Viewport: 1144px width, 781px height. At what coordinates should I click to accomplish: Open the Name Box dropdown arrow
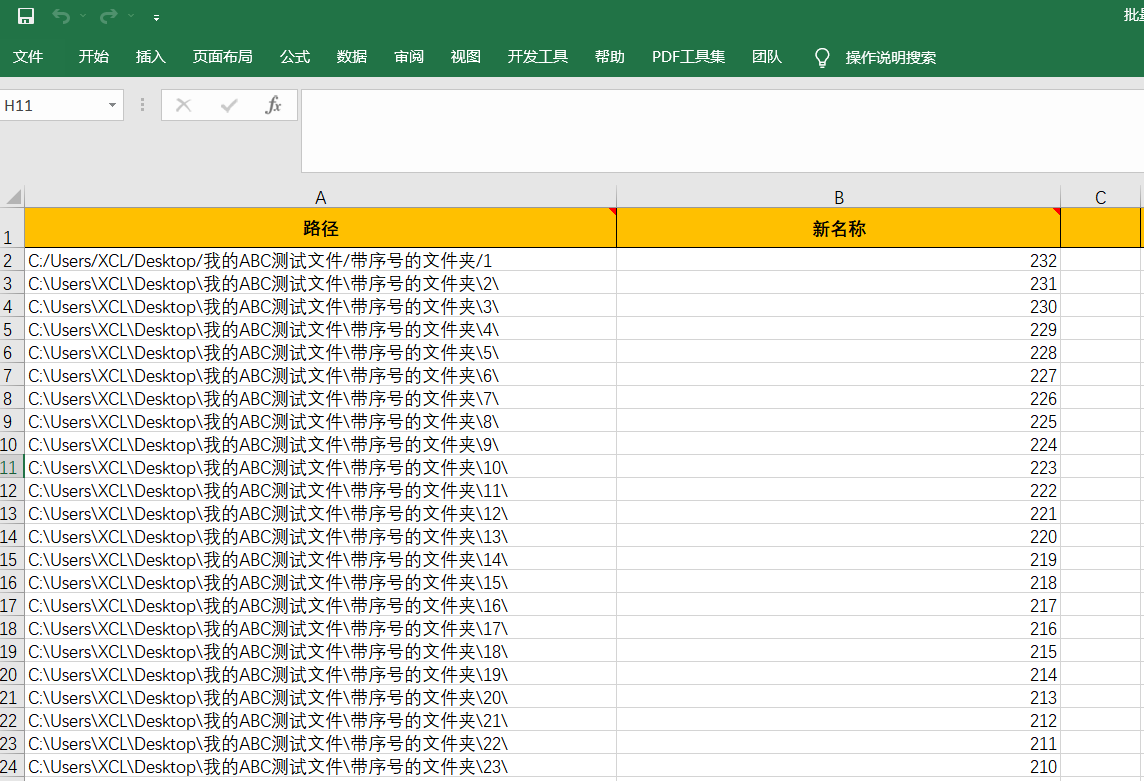coord(111,105)
